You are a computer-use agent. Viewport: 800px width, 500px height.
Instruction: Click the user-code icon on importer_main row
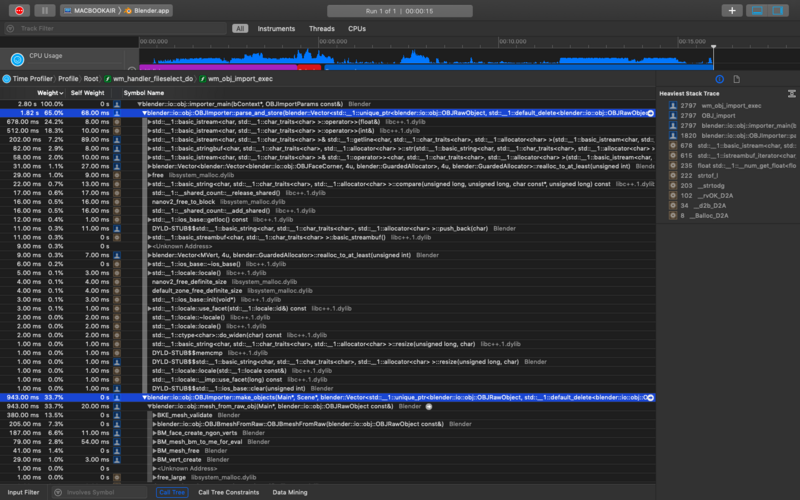coord(117,104)
